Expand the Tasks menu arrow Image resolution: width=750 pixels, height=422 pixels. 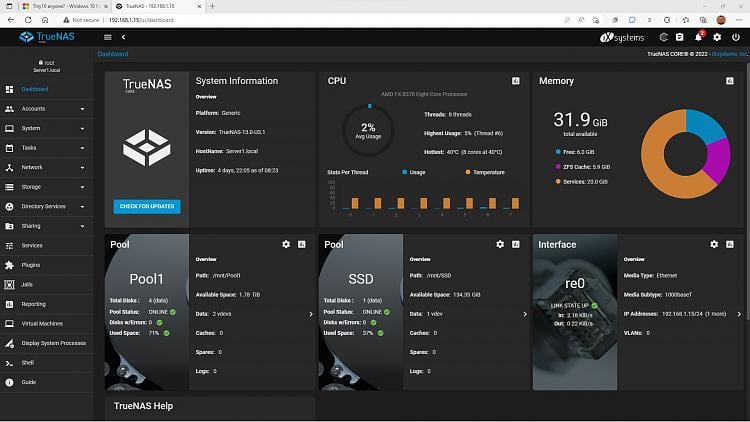tap(82, 148)
